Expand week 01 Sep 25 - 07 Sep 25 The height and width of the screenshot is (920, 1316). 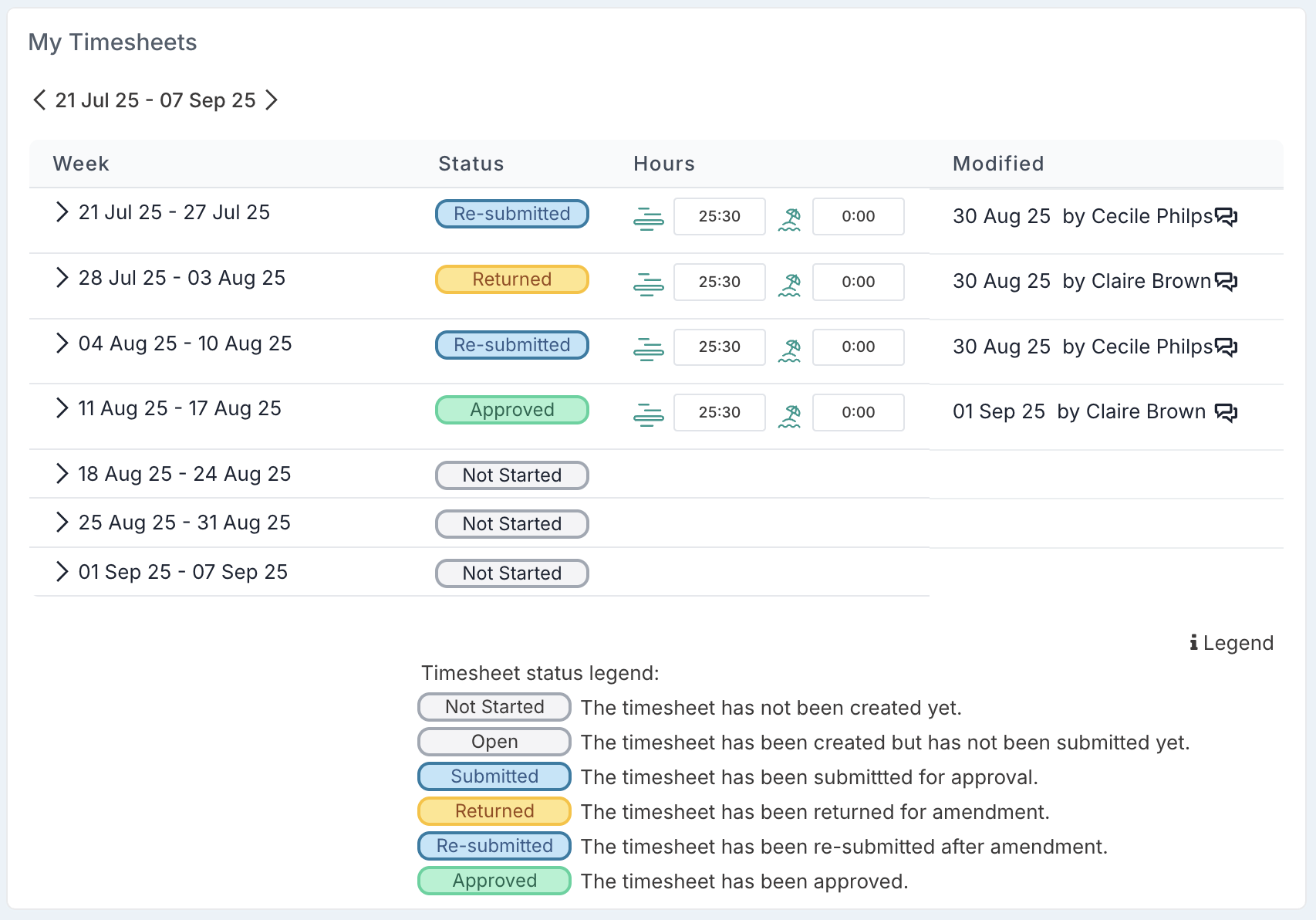[x=62, y=572]
